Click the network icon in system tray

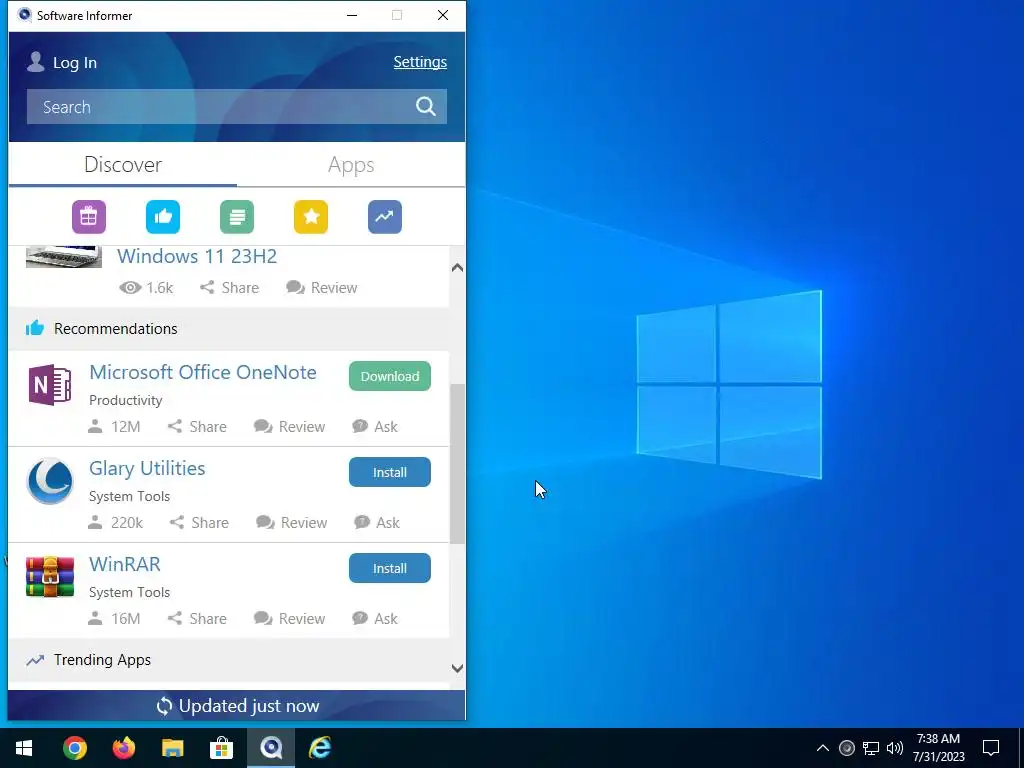[871, 748]
